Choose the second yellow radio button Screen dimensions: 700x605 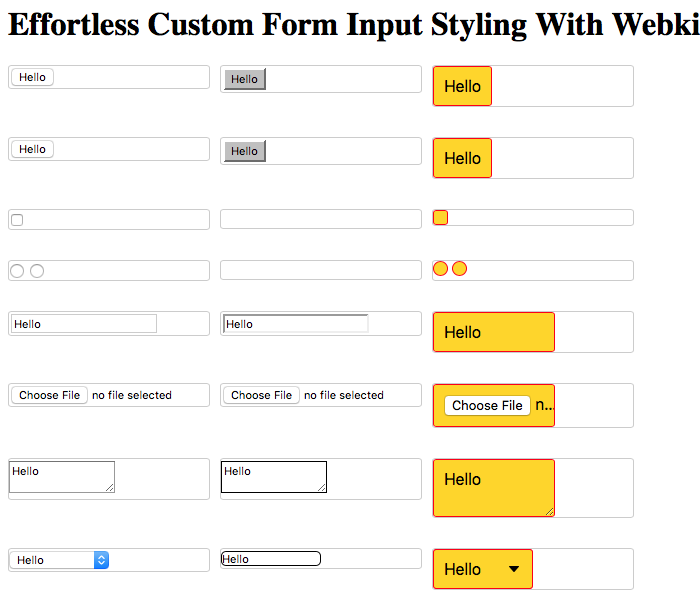pyautogui.click(x=459, y=268)
